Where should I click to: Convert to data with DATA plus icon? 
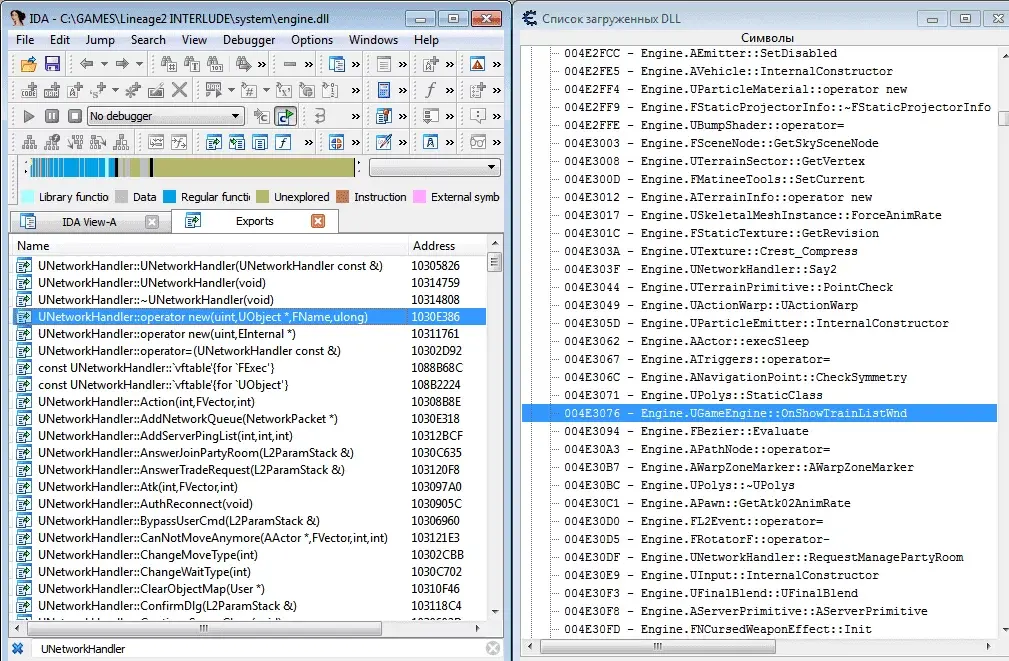tap(52, 90)
